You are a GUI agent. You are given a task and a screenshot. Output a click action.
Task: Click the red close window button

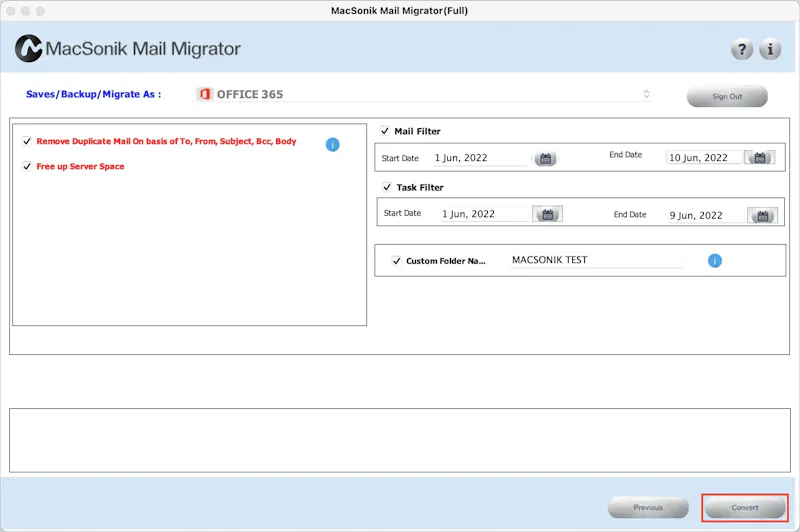tap(11, 11)
